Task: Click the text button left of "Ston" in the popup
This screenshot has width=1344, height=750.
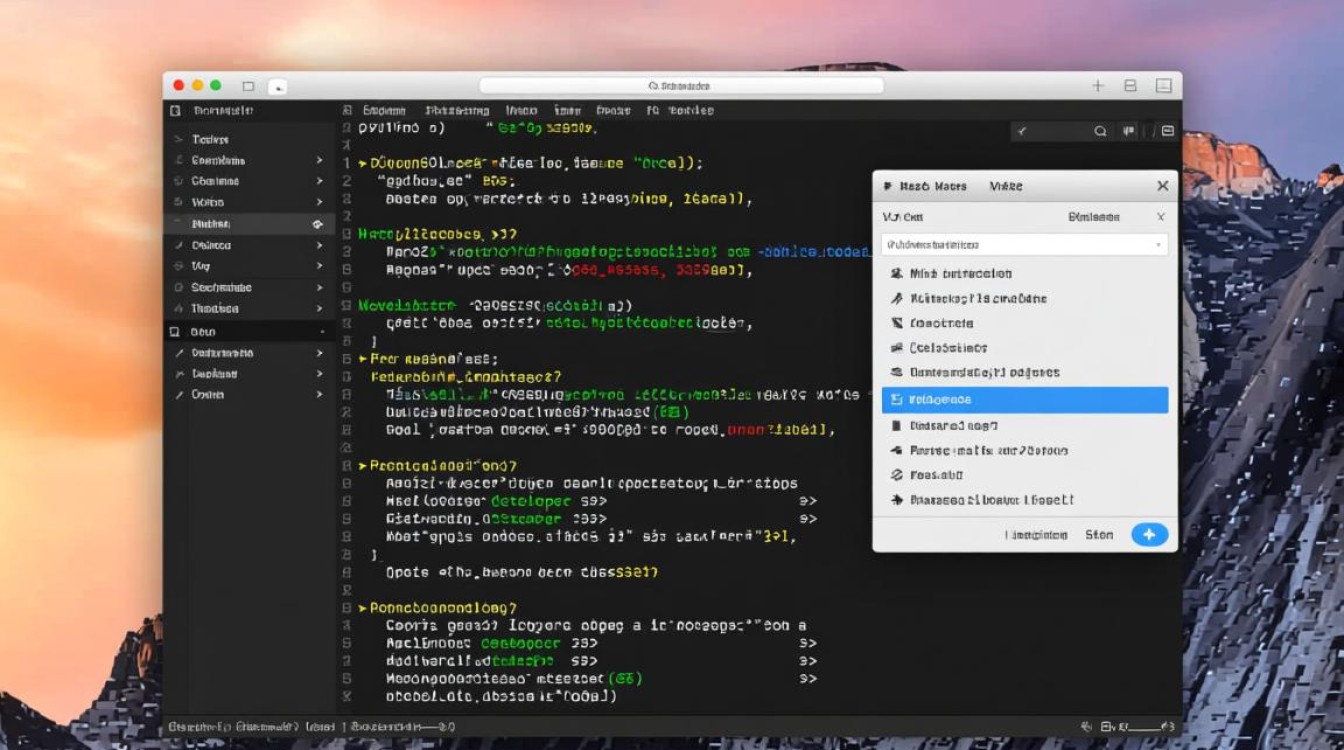Action: pyautogui.click(x=1036, y=535)
